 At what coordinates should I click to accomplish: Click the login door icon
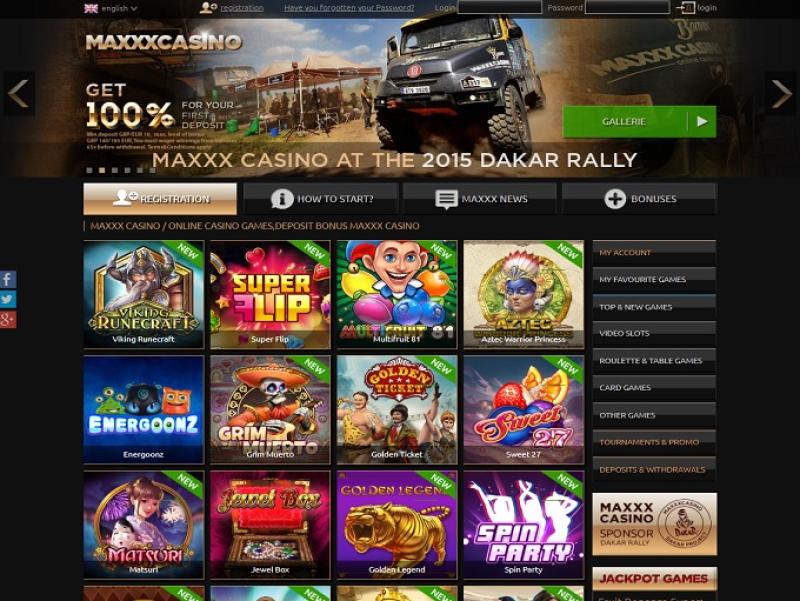click(x=685, y=8)
